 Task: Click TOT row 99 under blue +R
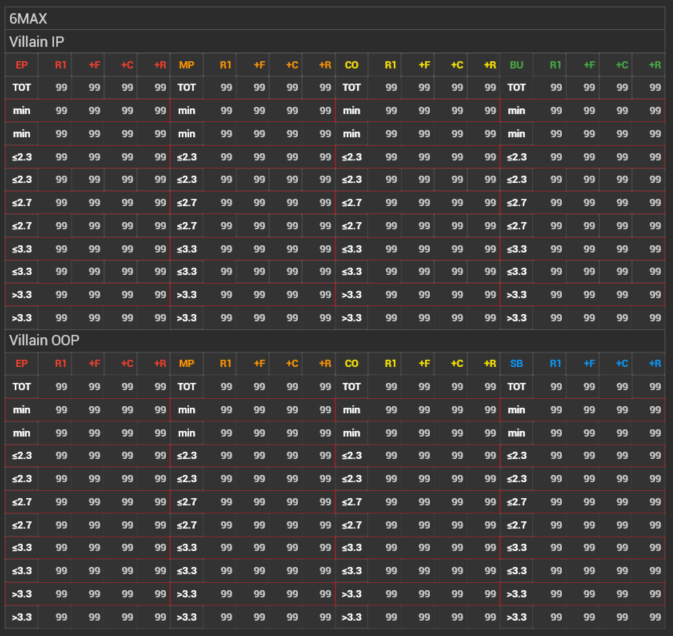655,387
